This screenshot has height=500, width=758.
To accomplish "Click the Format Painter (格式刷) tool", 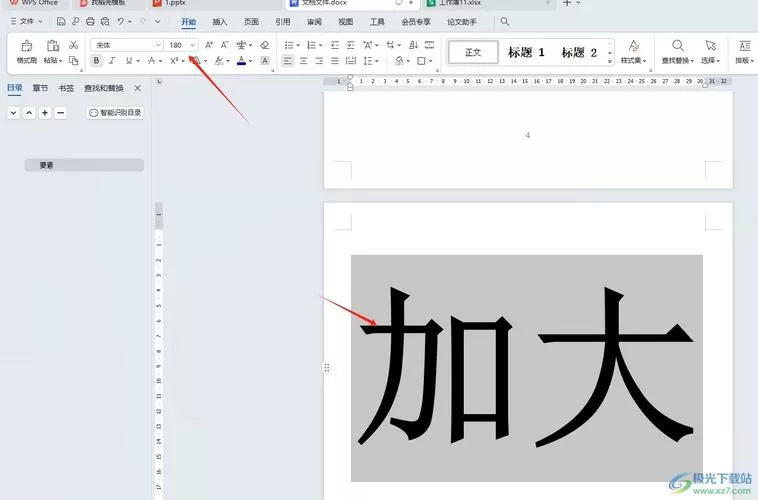I will click(27, 52).
